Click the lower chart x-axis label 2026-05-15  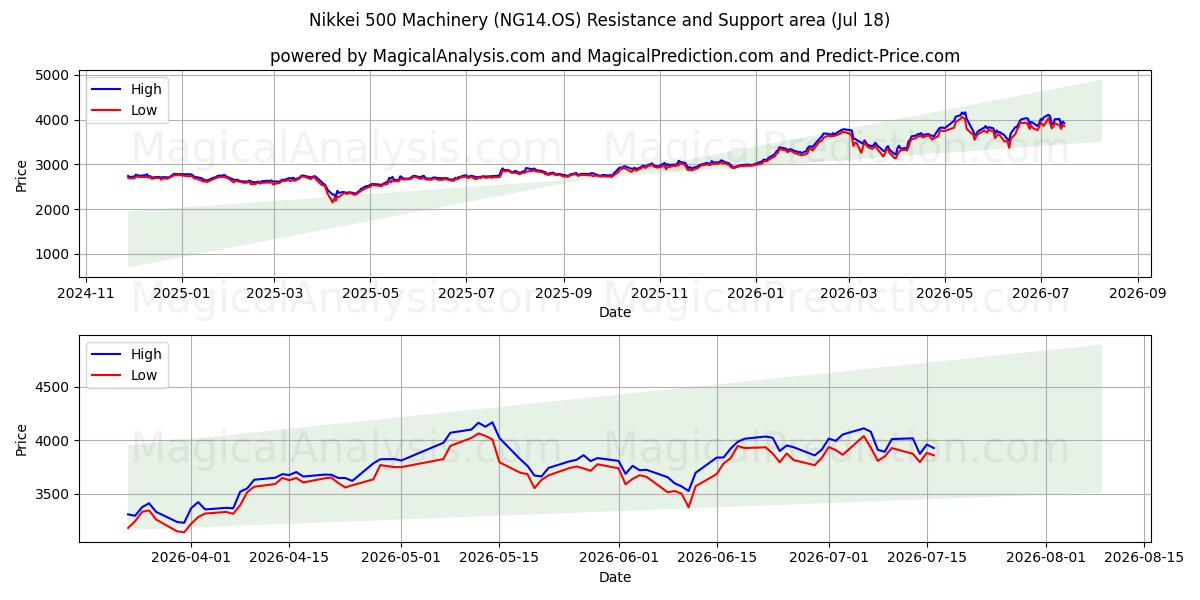point(500,558)
